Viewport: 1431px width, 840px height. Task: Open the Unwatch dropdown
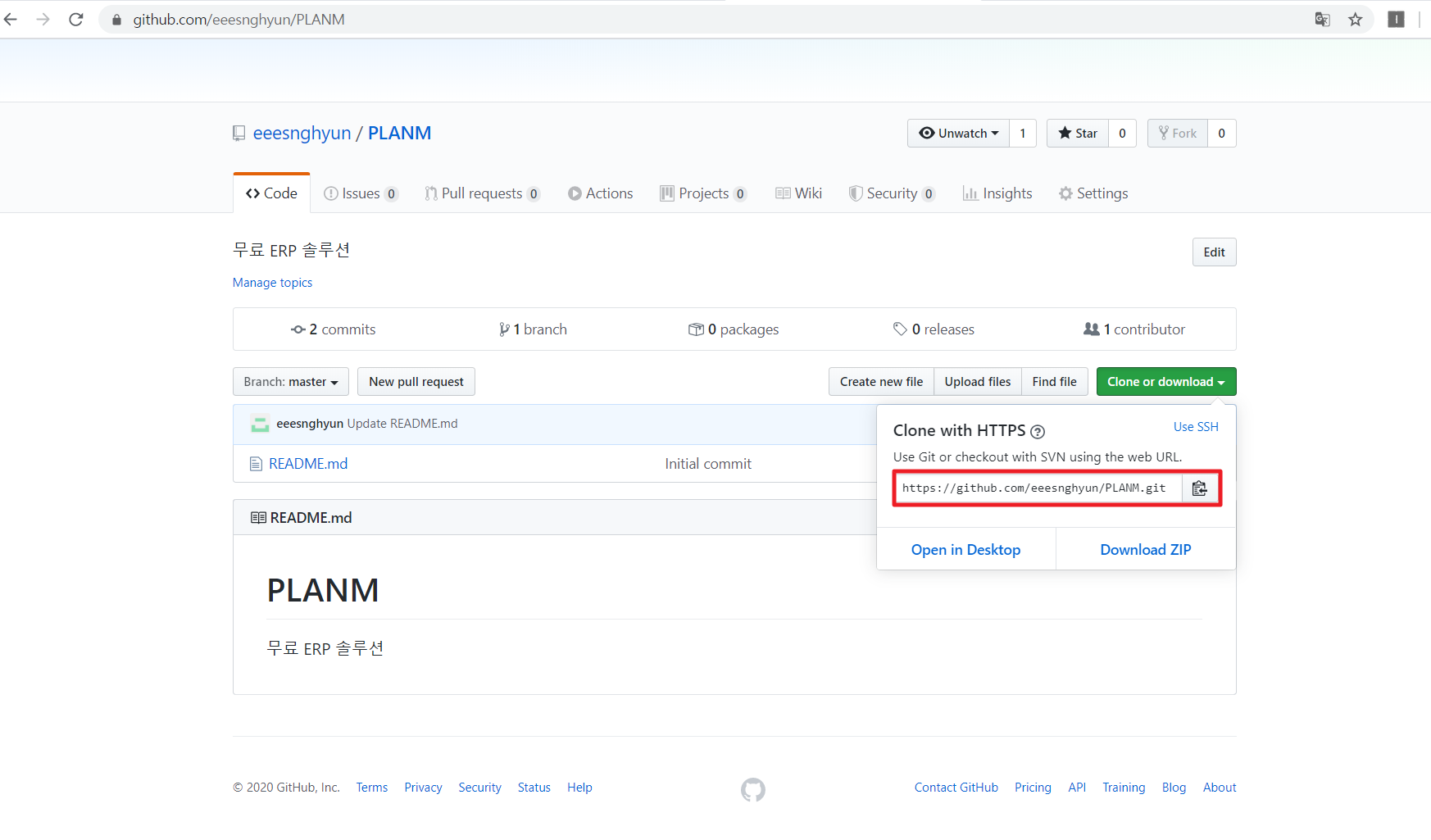tap(958, 134)
